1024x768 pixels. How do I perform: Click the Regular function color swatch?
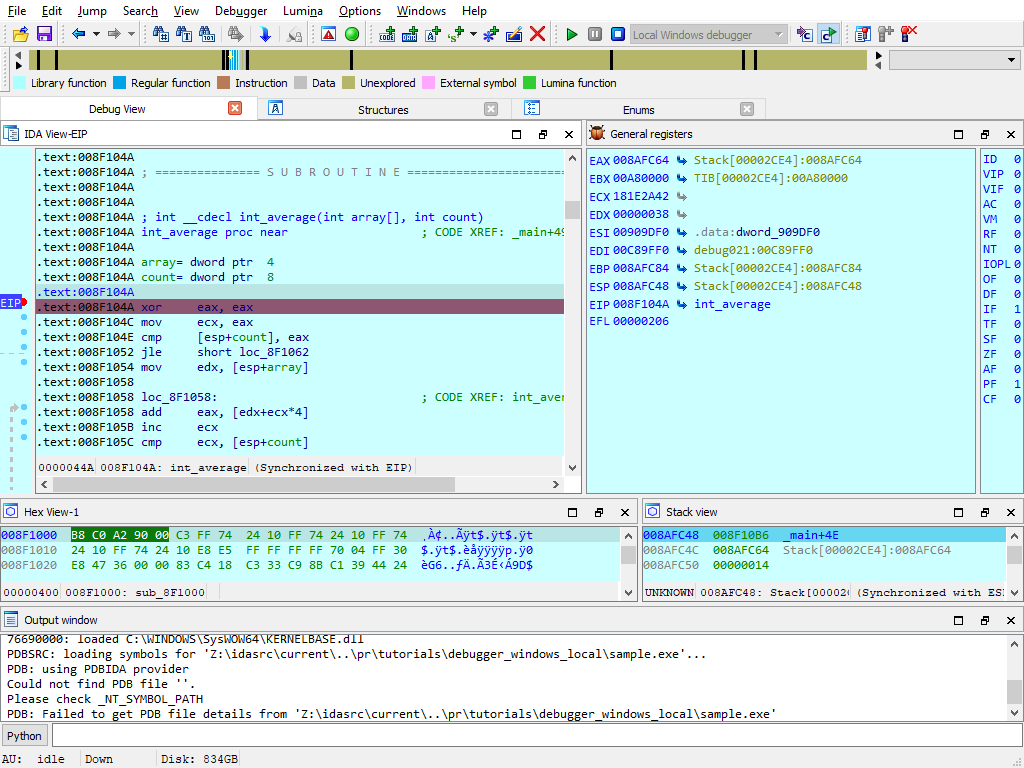coord(122,83)
